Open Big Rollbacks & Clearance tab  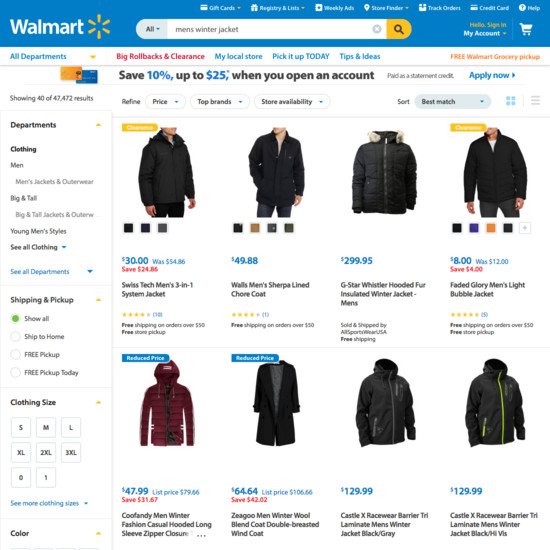coord(160,56)
